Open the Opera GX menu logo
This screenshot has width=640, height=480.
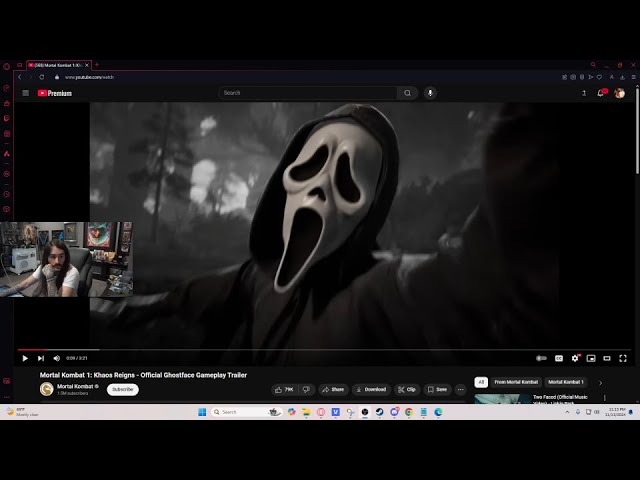[x=7, y=66]
